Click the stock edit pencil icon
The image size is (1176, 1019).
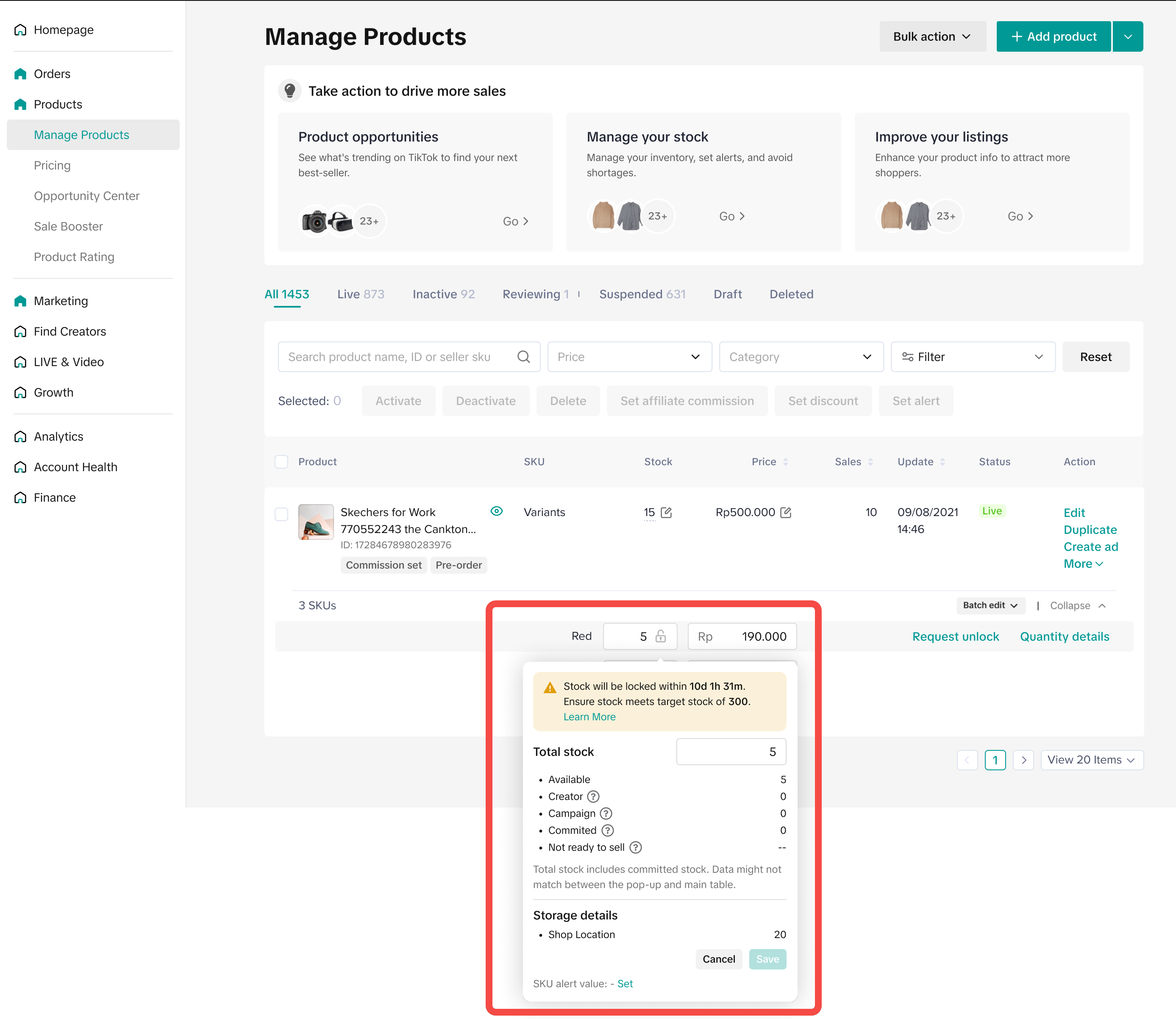[x=667, y=512]
